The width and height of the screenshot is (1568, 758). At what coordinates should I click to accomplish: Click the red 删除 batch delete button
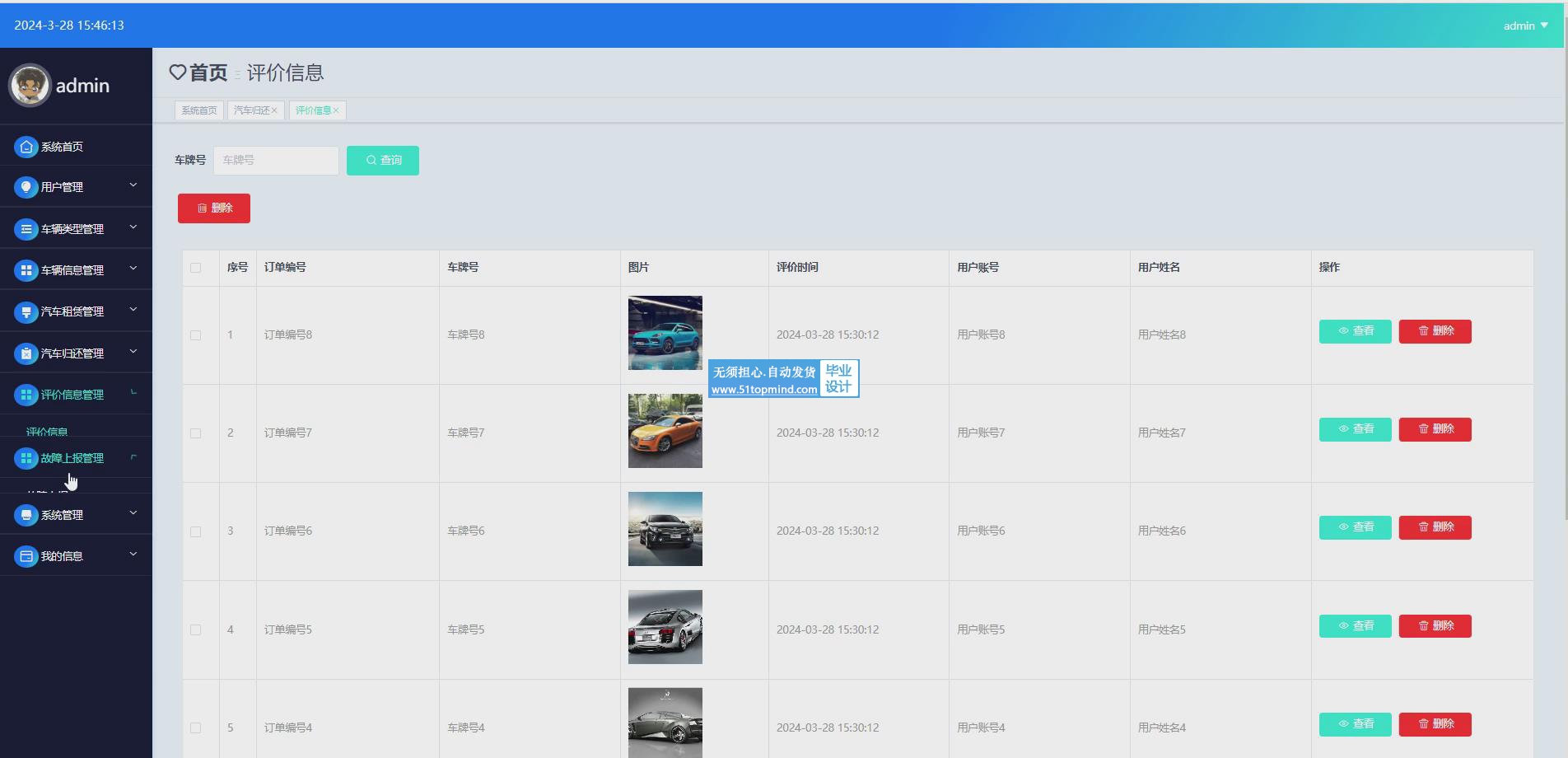214,208
